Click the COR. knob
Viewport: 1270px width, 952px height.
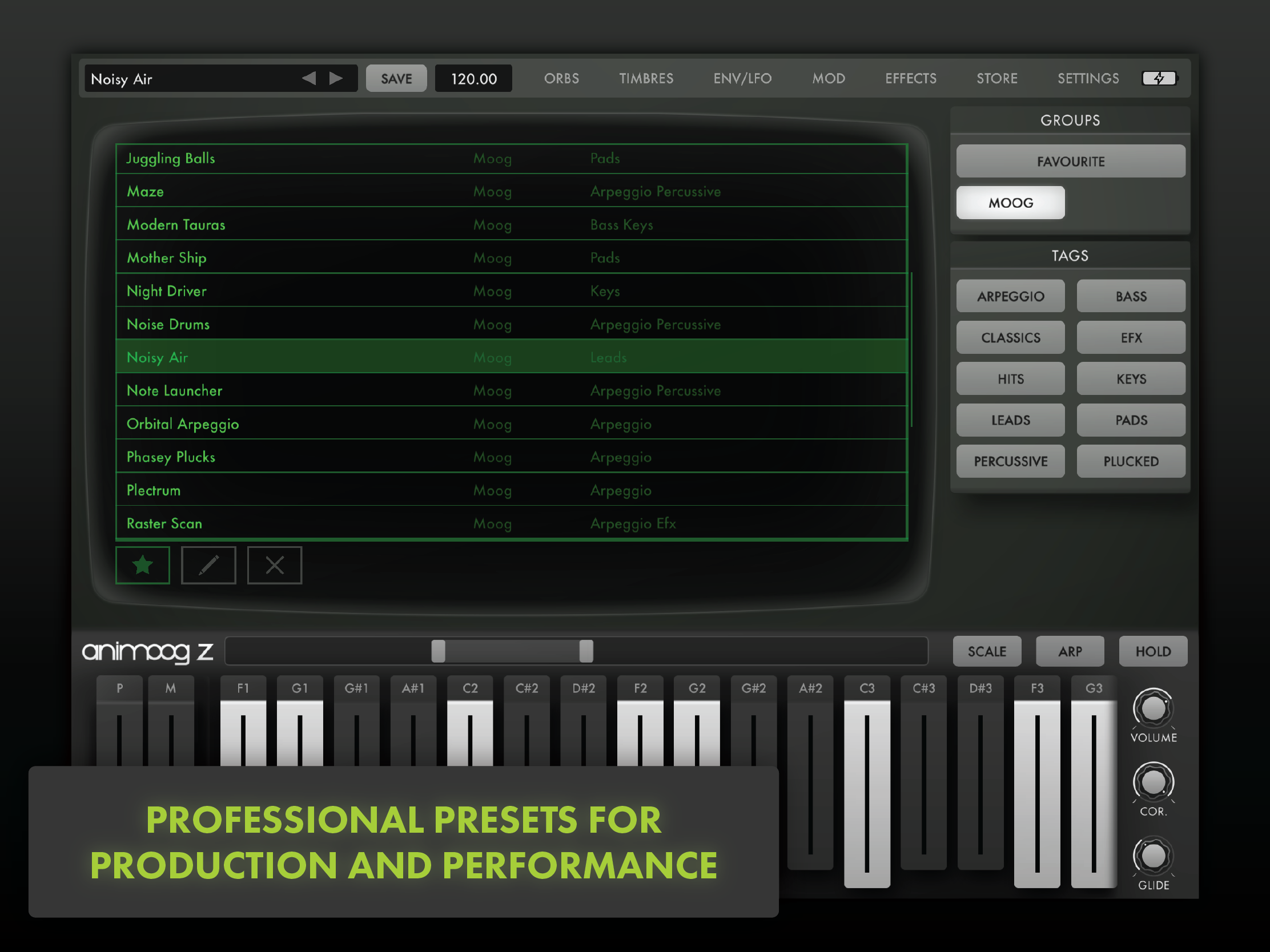(1152, 782)
